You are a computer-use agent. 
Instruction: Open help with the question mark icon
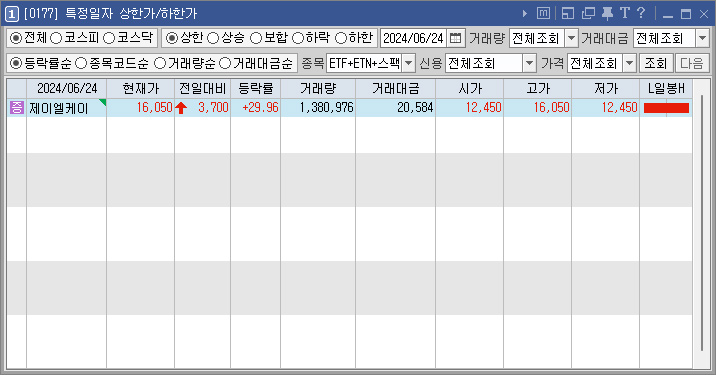[641, 13]
